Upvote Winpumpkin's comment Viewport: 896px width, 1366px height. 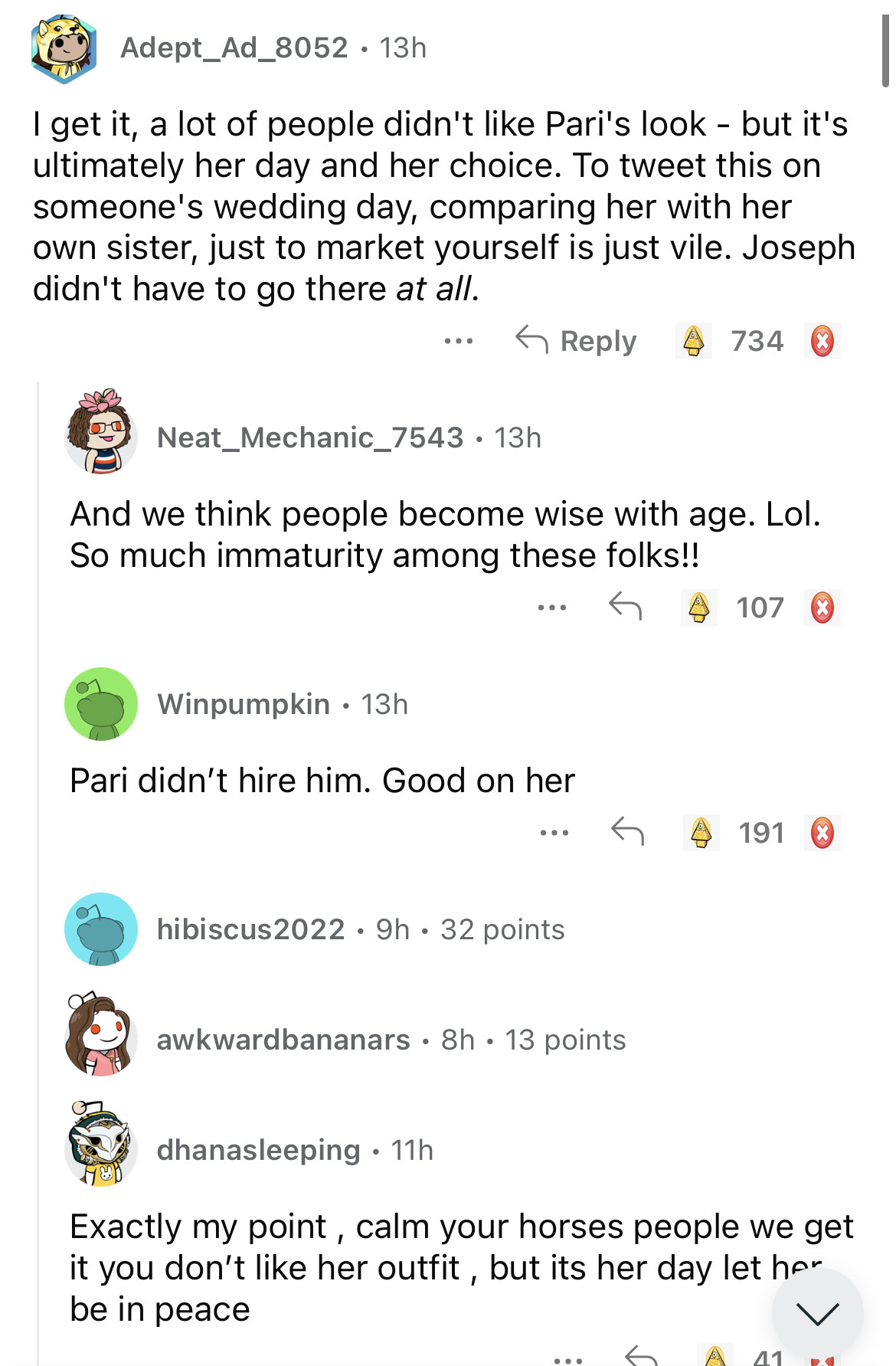(701, 833)
